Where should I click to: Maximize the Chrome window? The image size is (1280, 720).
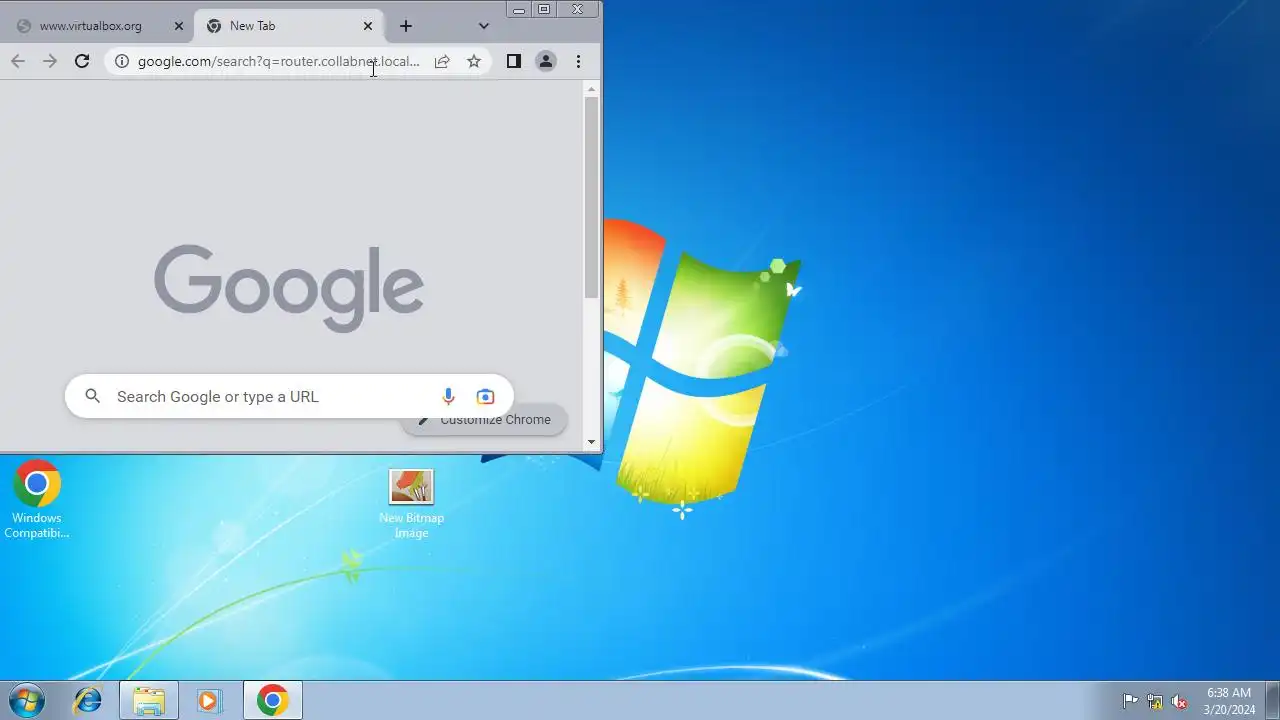coord(544,9)
